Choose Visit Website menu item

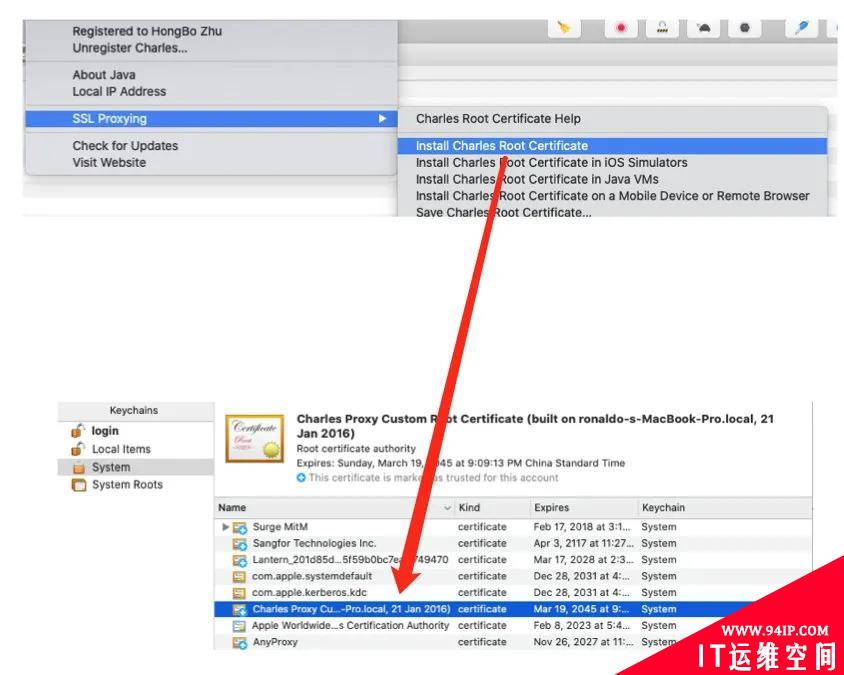coord(109,163)
